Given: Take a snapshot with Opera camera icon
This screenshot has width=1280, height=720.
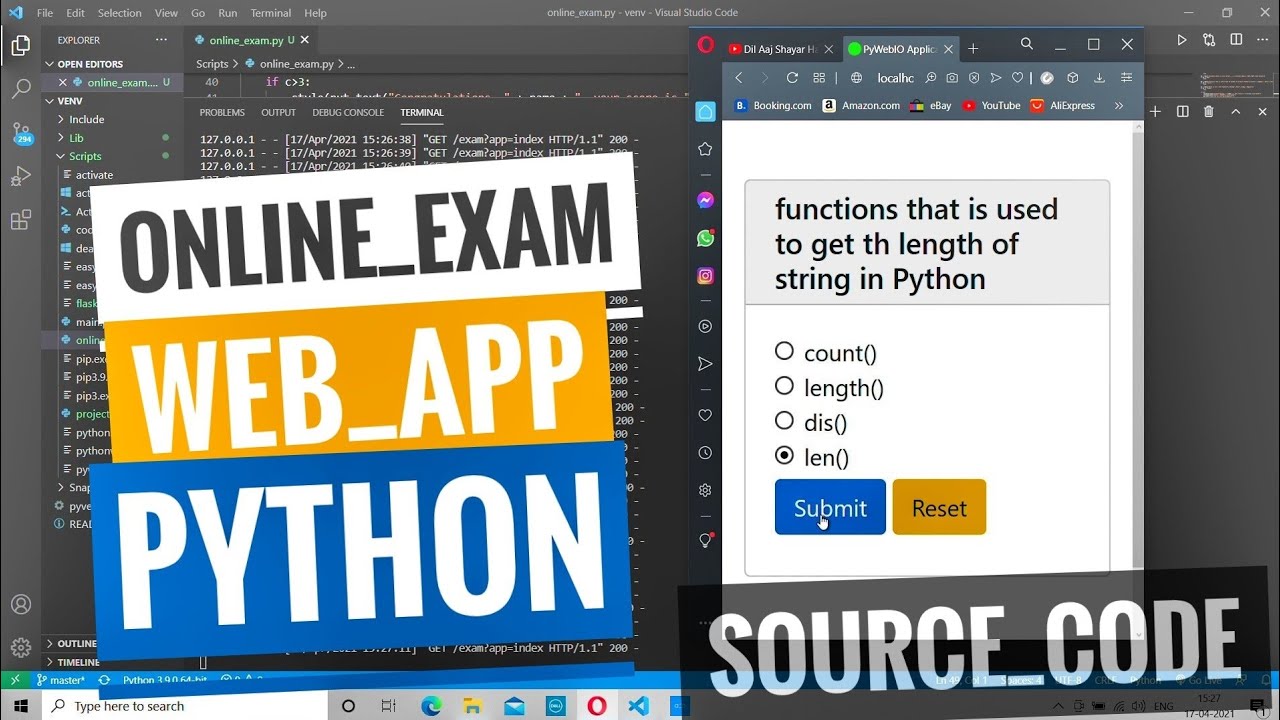Looking at the screenshot, I should coord(952,78).
